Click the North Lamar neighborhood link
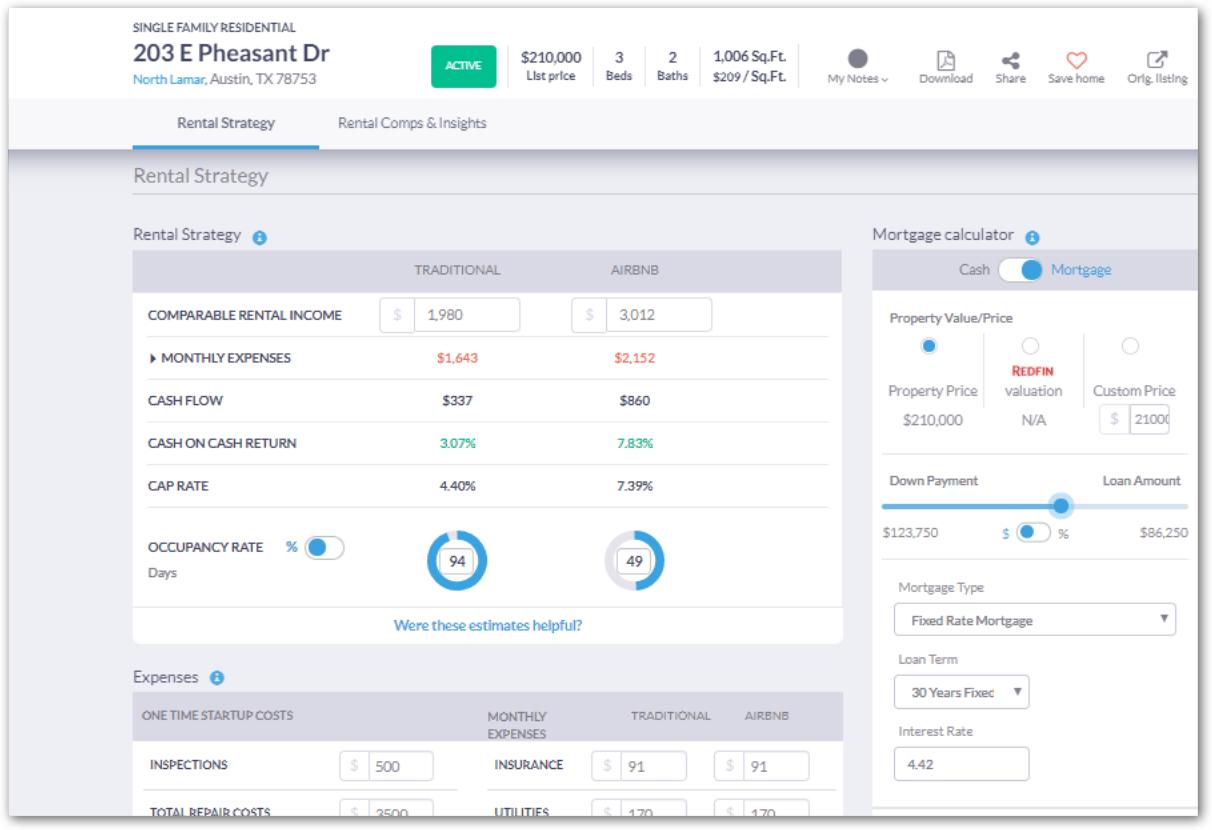Screen dimensions: 1212x830 coord(169,79)
